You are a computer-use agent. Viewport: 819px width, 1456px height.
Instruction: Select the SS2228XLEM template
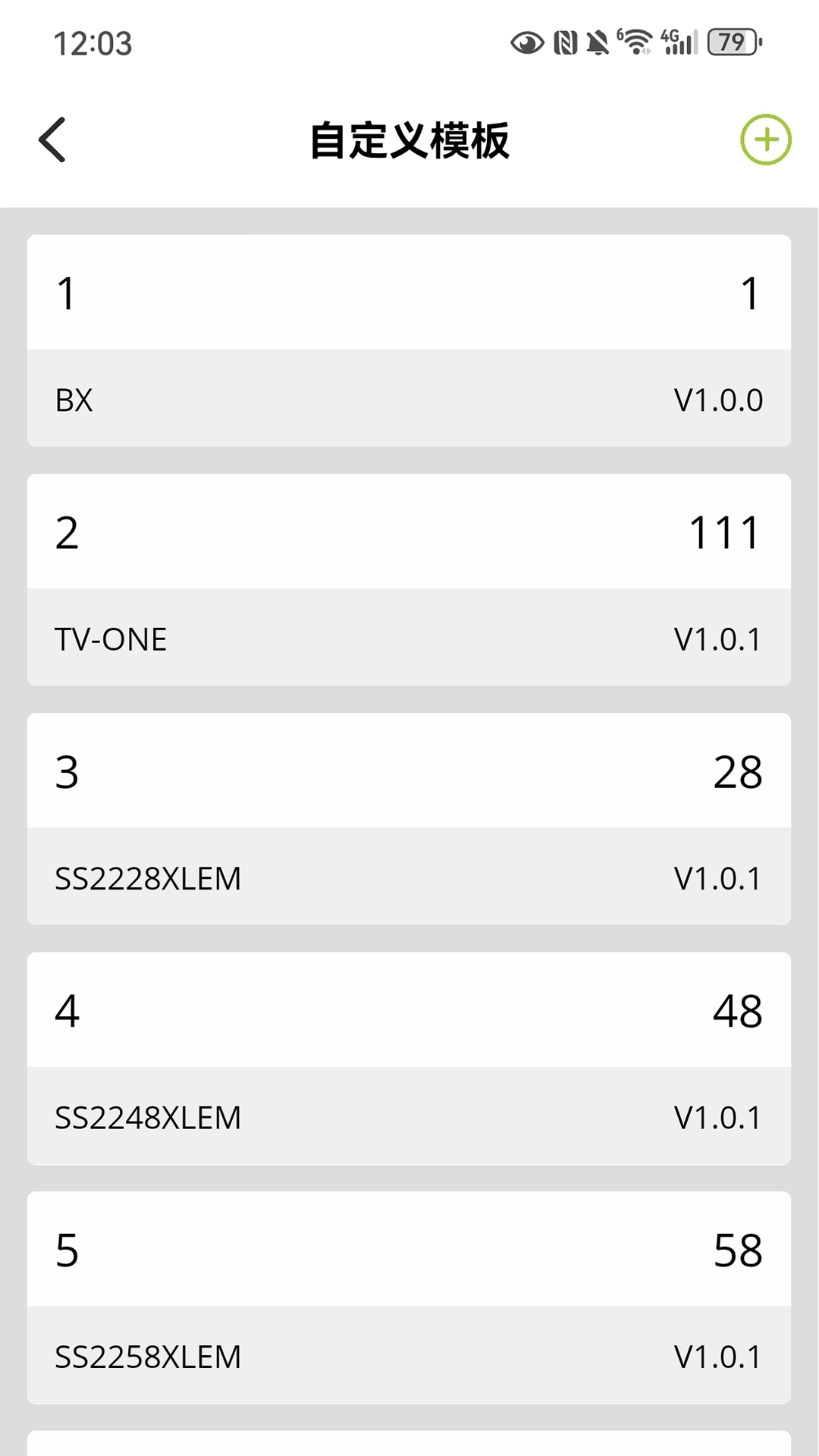click(409, 877)
